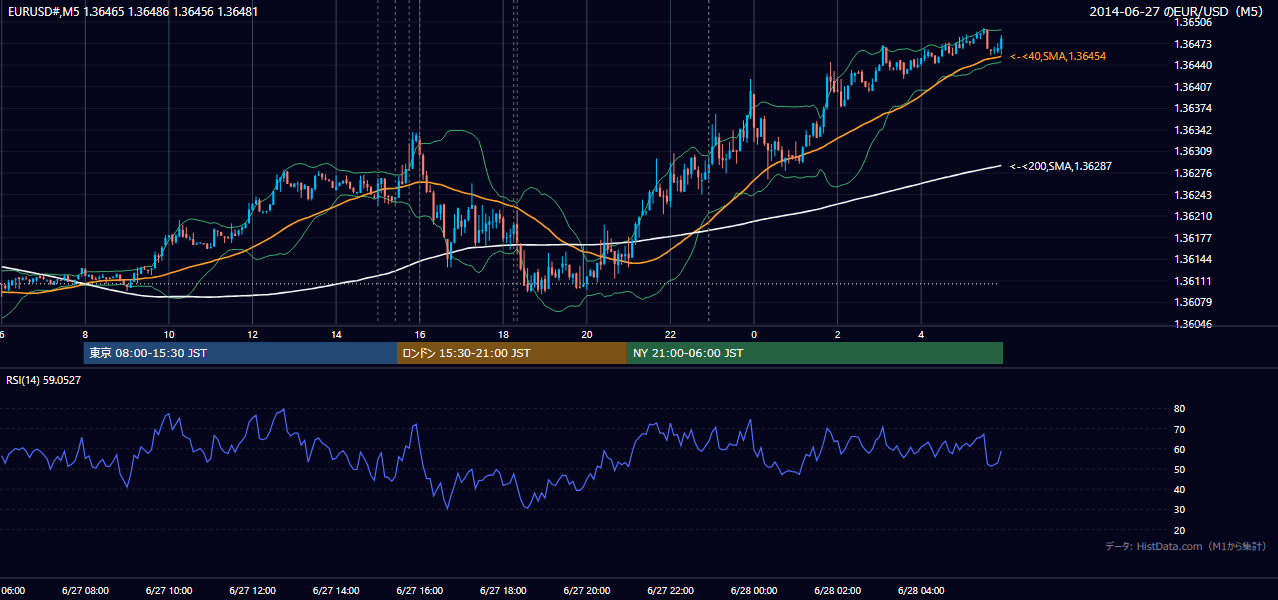Click the 6/27 08:00 time label

tap(85, 590)
